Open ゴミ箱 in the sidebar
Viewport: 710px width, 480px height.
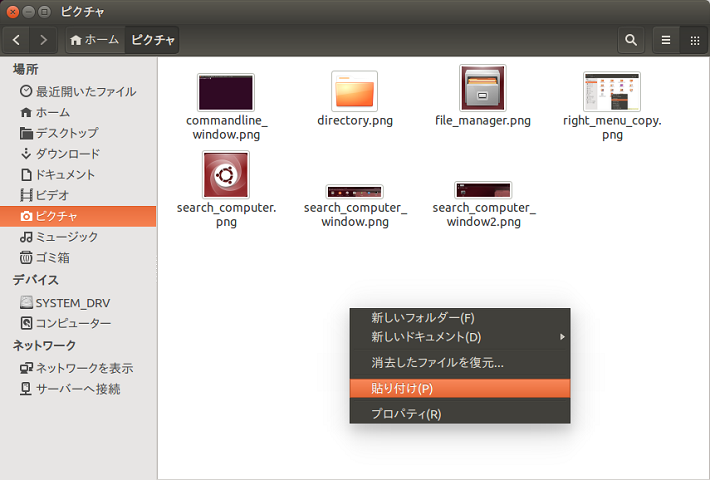coord(78,258)
